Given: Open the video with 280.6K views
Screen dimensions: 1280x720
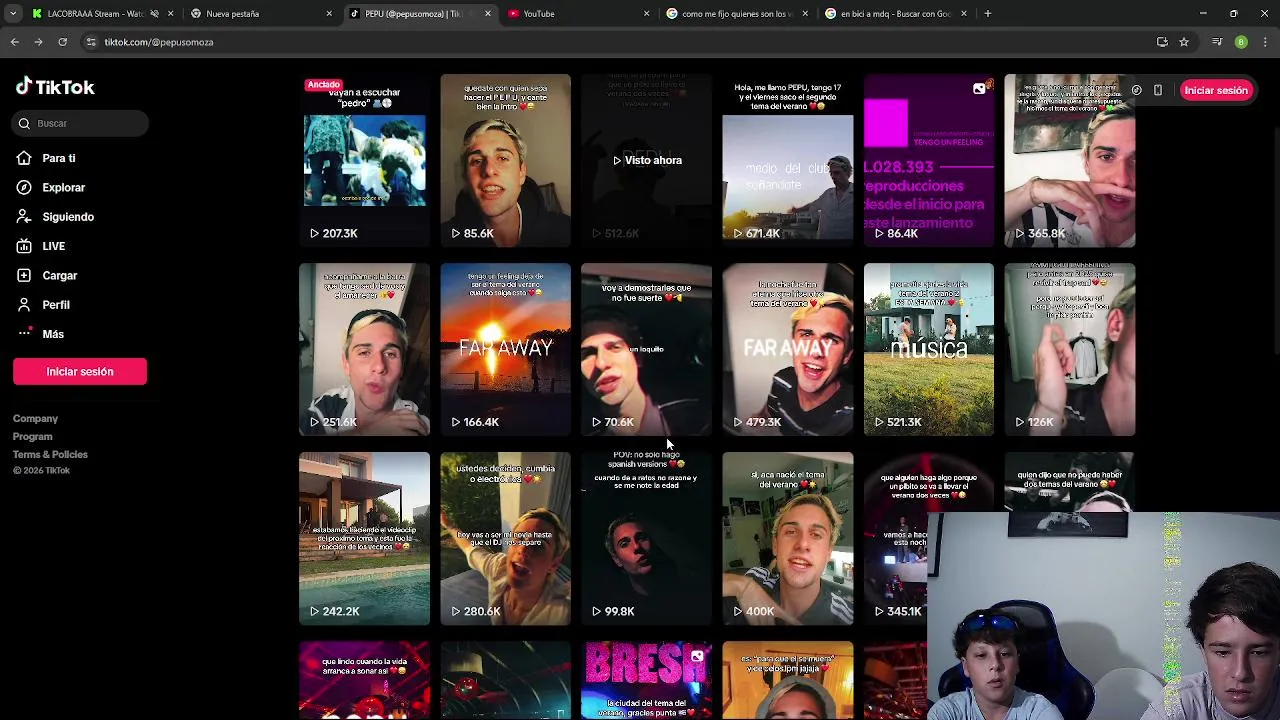Looking at the screenshot, I should pyautogui.click(x=505, y=538).
